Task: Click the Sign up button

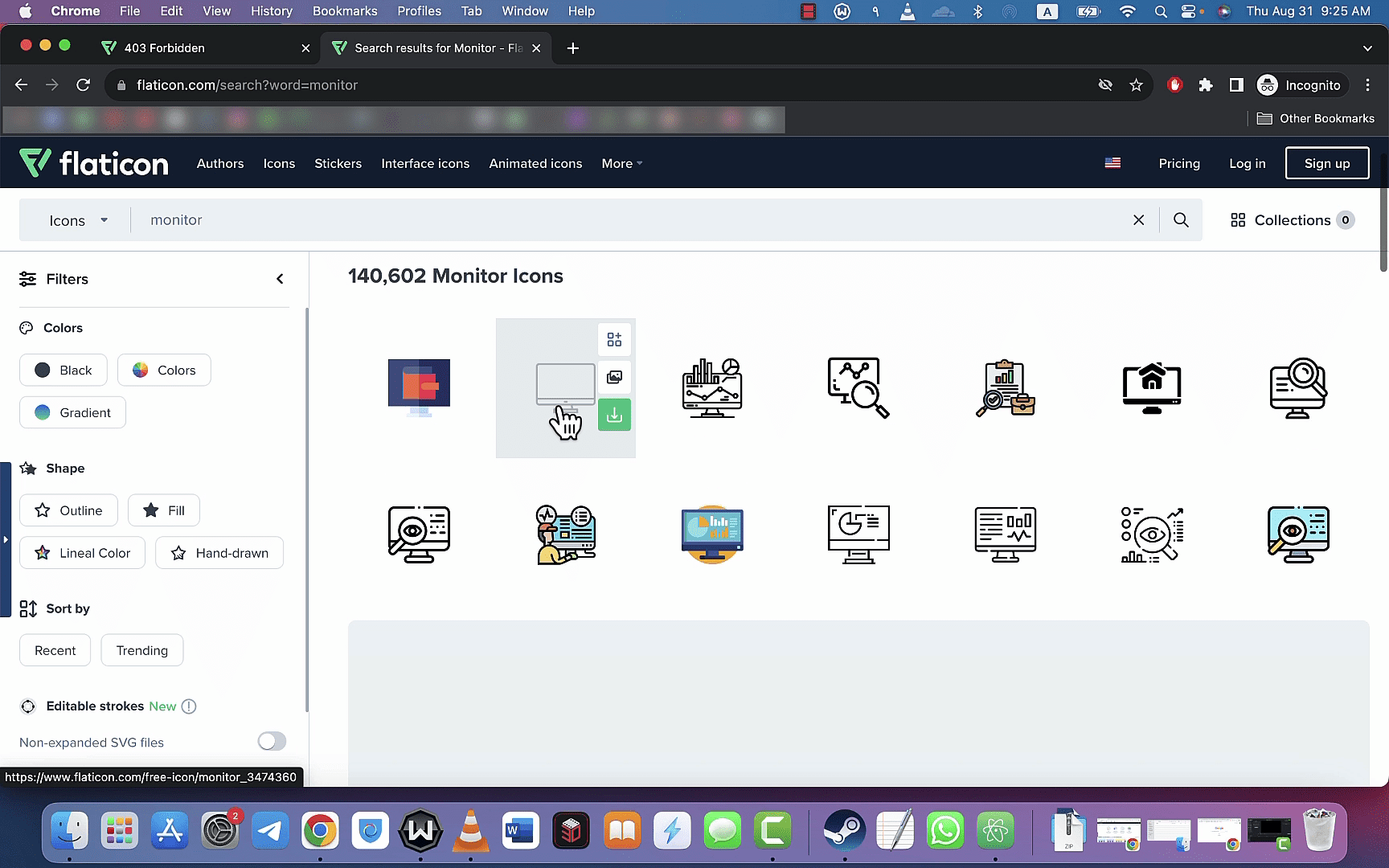Action: pyautogui.click(x=1327, y=163)
